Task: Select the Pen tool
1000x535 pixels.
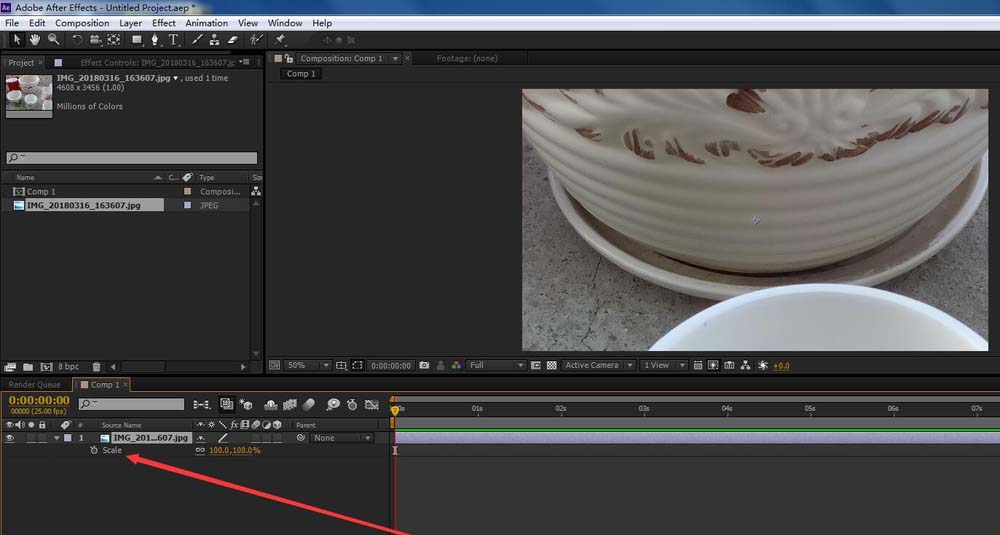Action: (155, 40)
